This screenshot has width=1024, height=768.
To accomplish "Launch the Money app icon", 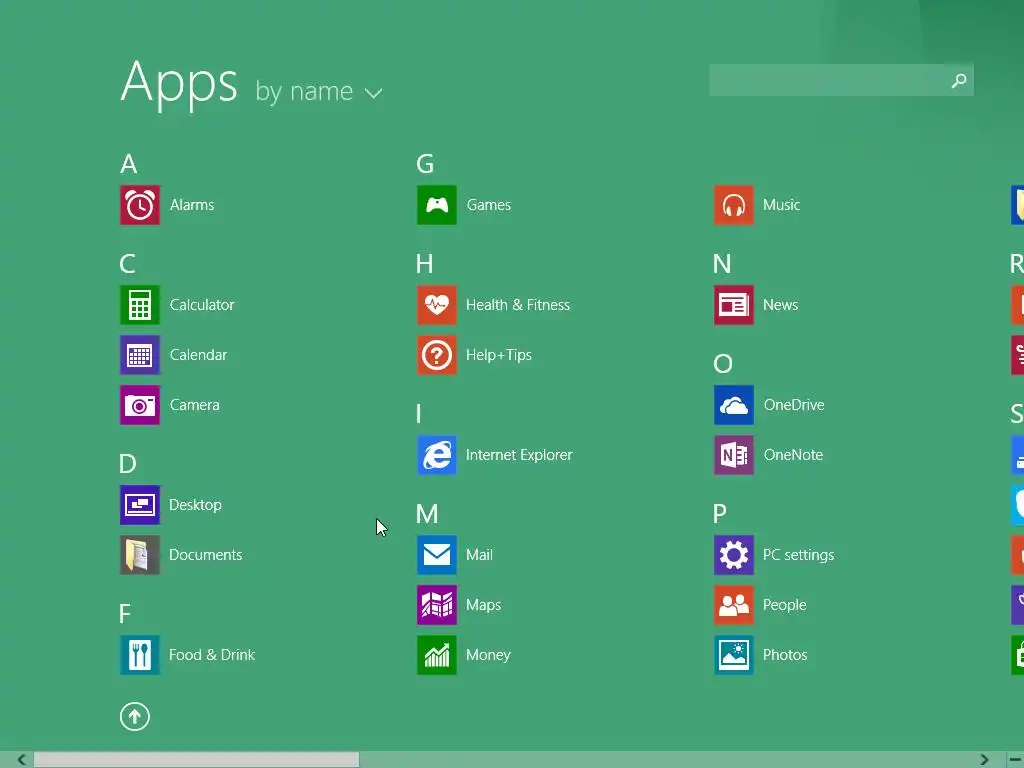I will pos(437,655).
